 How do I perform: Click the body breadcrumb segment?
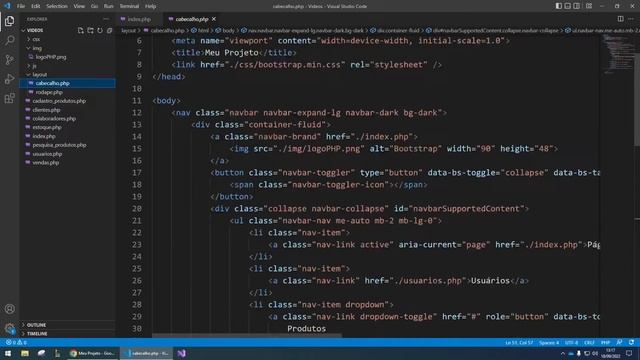229,31
